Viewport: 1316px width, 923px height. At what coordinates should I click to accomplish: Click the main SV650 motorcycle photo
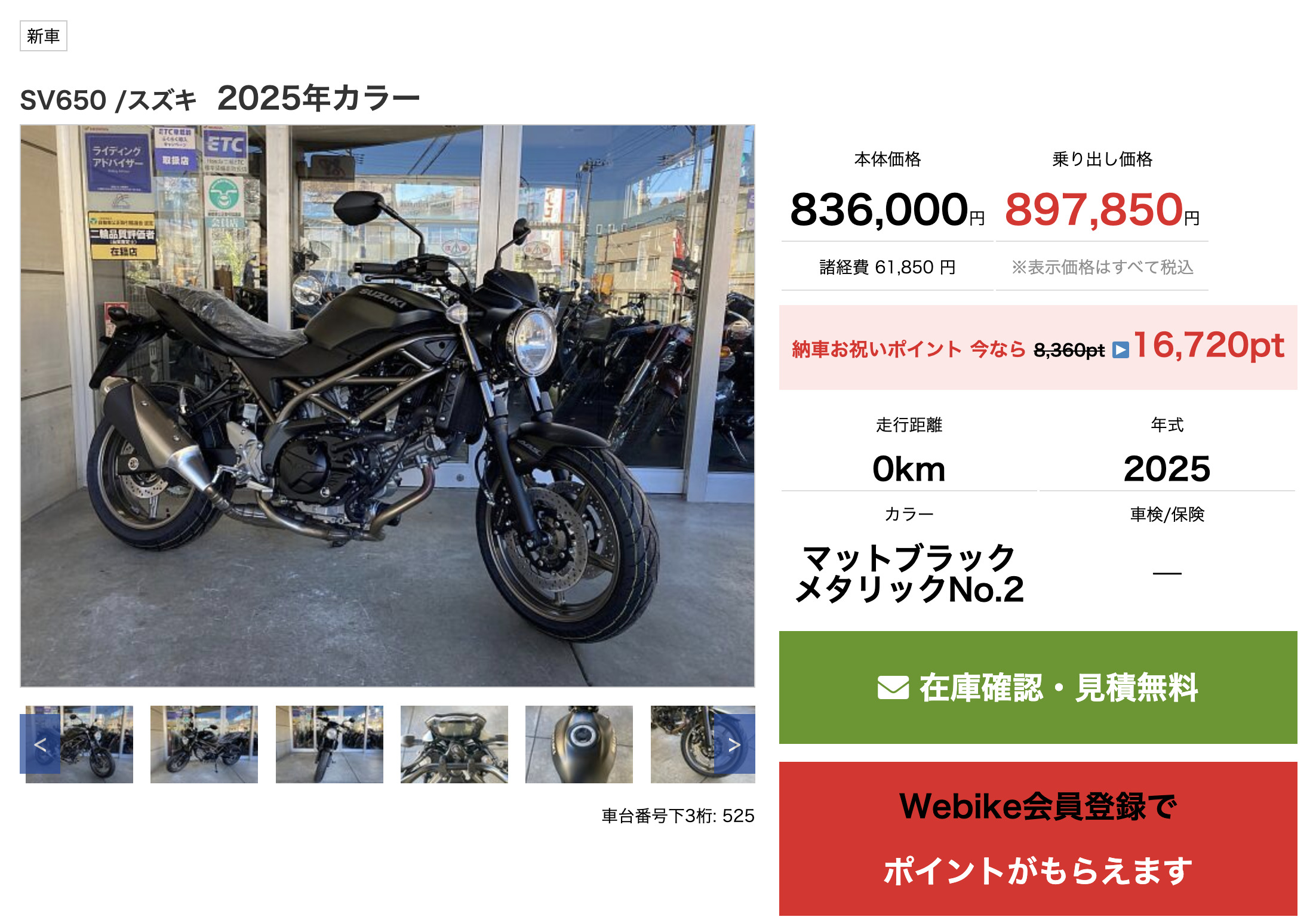(388, 406)
